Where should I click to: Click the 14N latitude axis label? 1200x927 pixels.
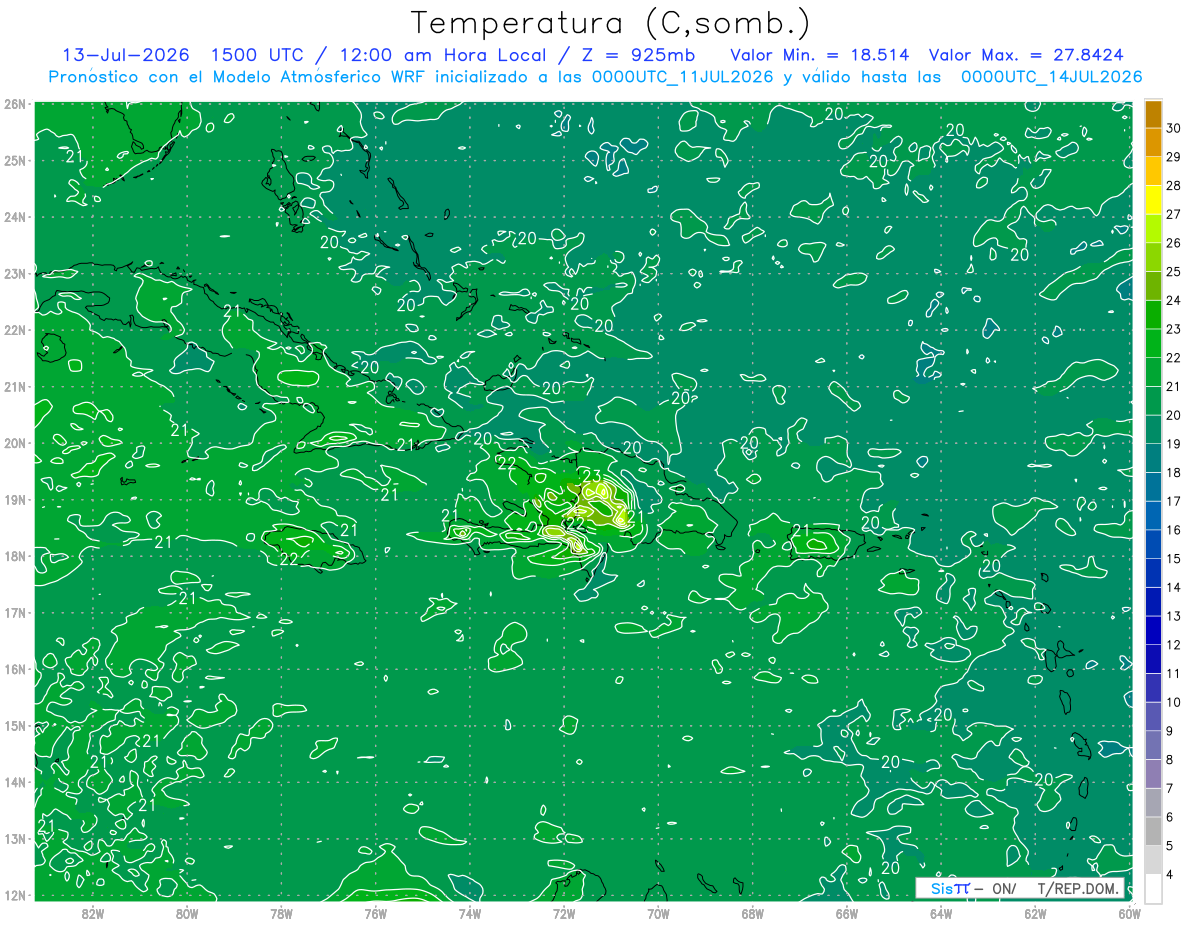[x=14, y=782]
